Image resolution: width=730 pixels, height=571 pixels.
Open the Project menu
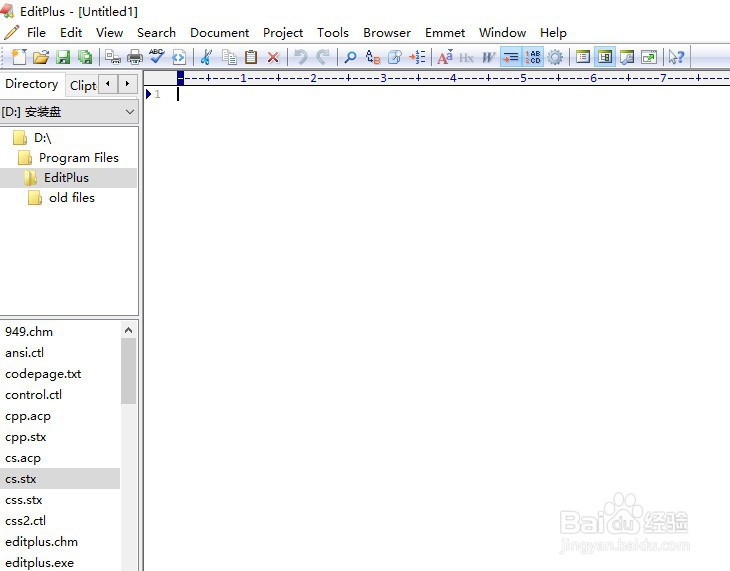[x=283, y=33]
